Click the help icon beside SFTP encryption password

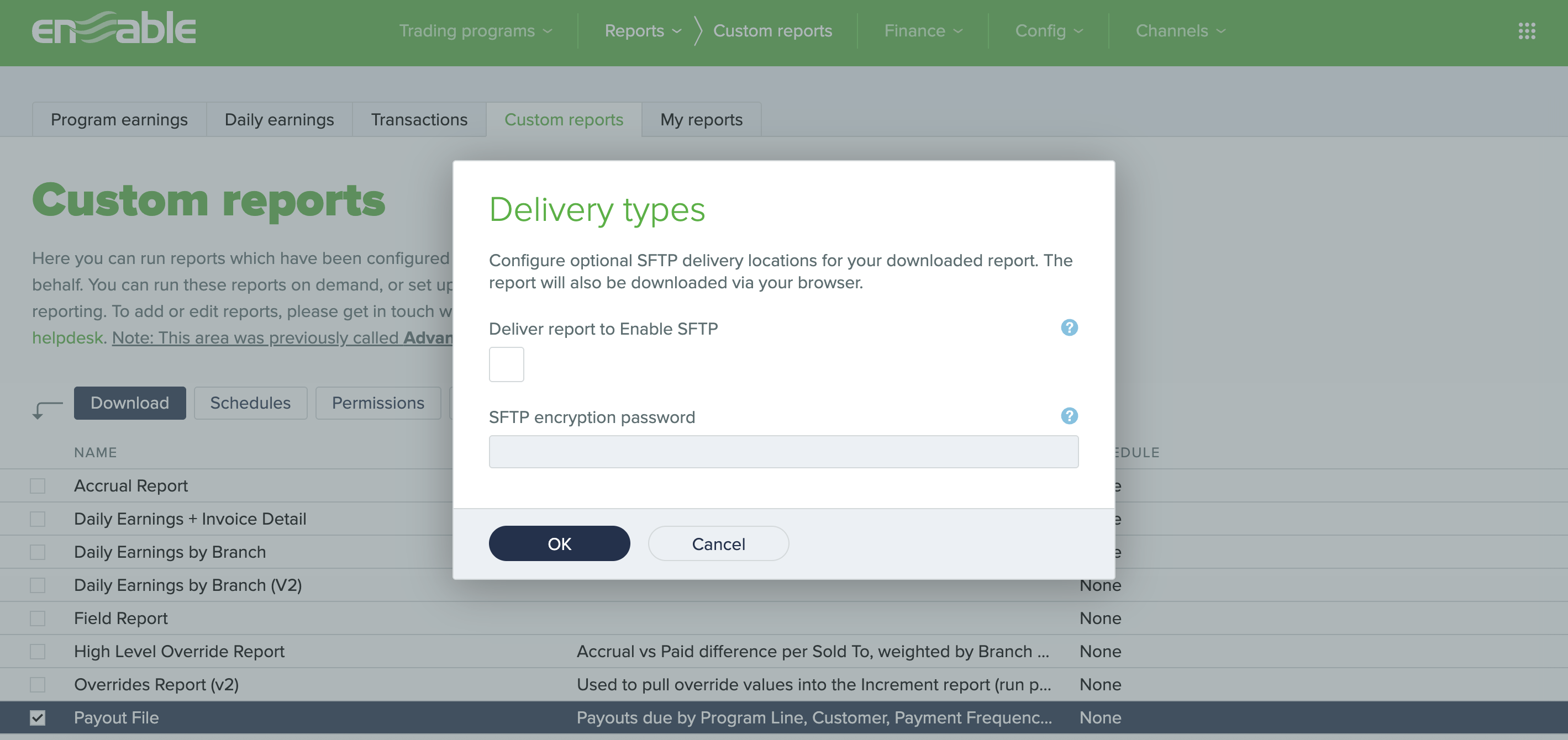point(1070,416)
